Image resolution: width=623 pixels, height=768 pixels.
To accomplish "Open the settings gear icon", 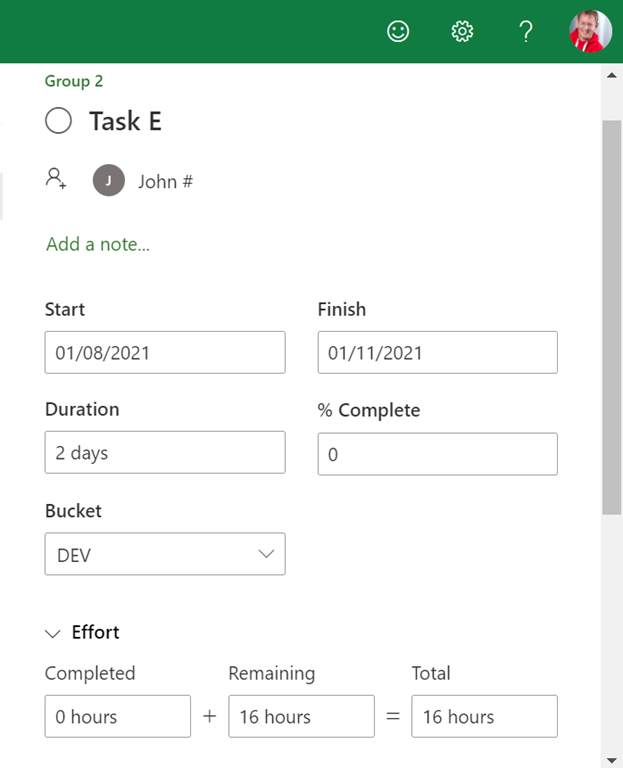I will [x=462, y=32].
